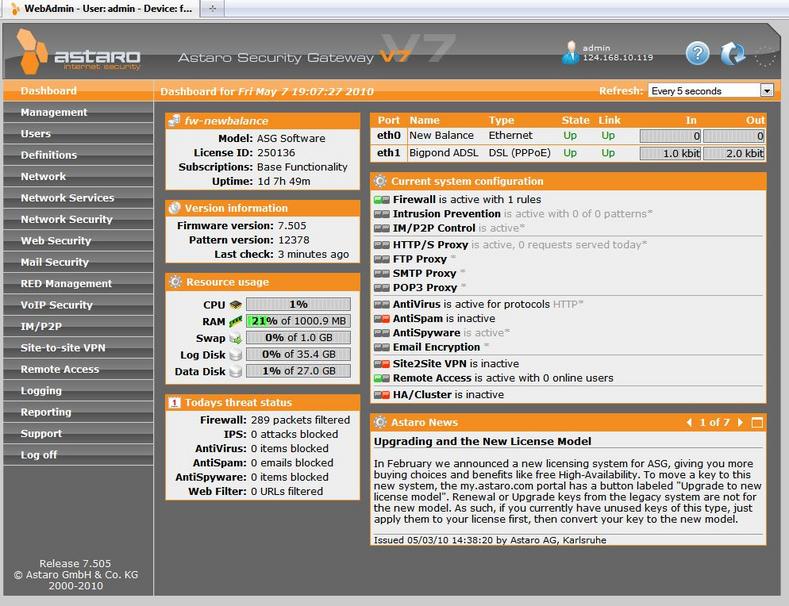Screen dimensions: 789x606
Task: Open the blue help question mark icon
Action: 697,54
